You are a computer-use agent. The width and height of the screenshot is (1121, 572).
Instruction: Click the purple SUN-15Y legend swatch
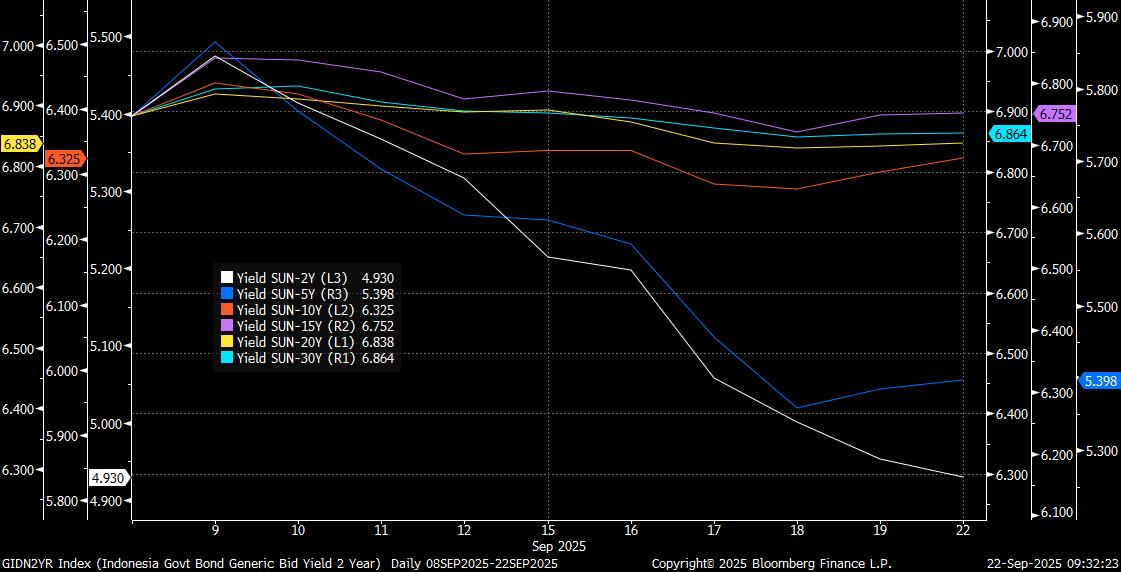tap(227, 326)
